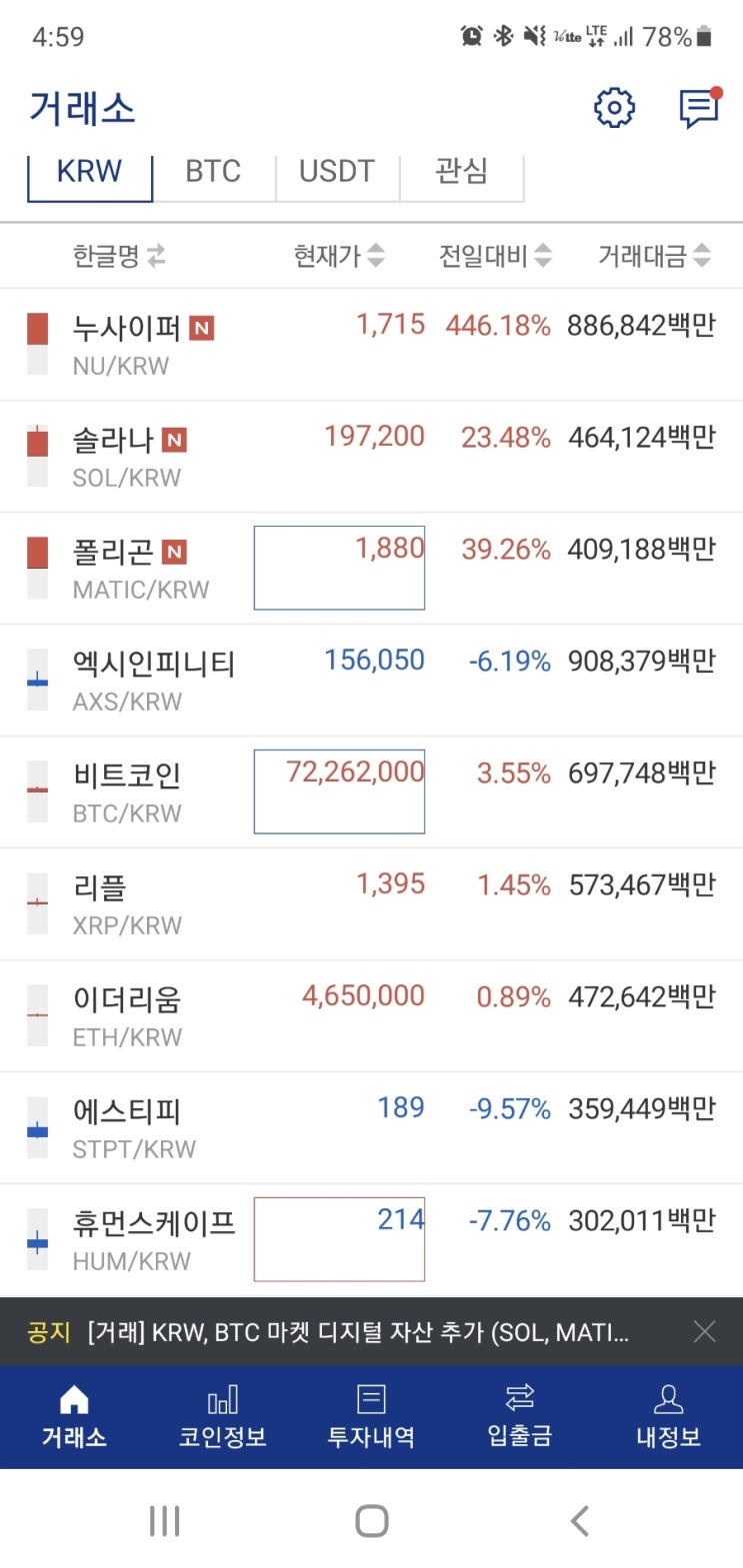Switch to the USDT market tab
Screen dimensions: 743x1568
(337, 172)
